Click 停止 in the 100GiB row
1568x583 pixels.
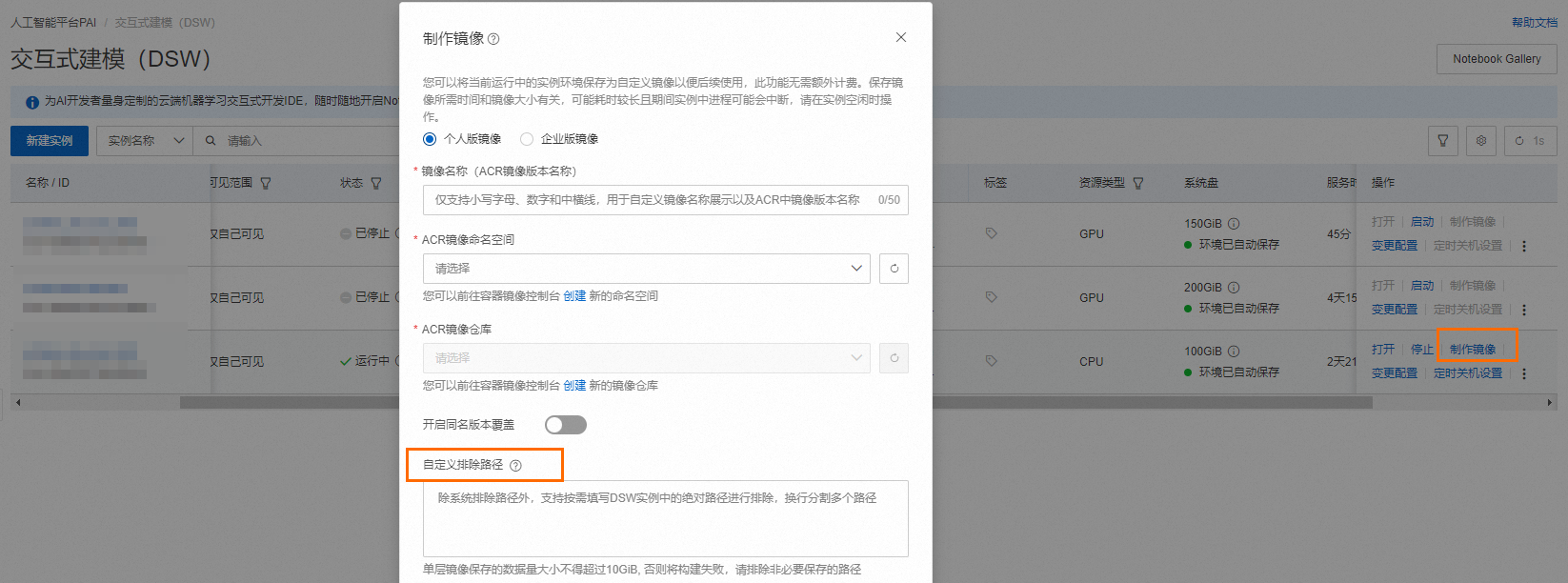point(1422,350)
